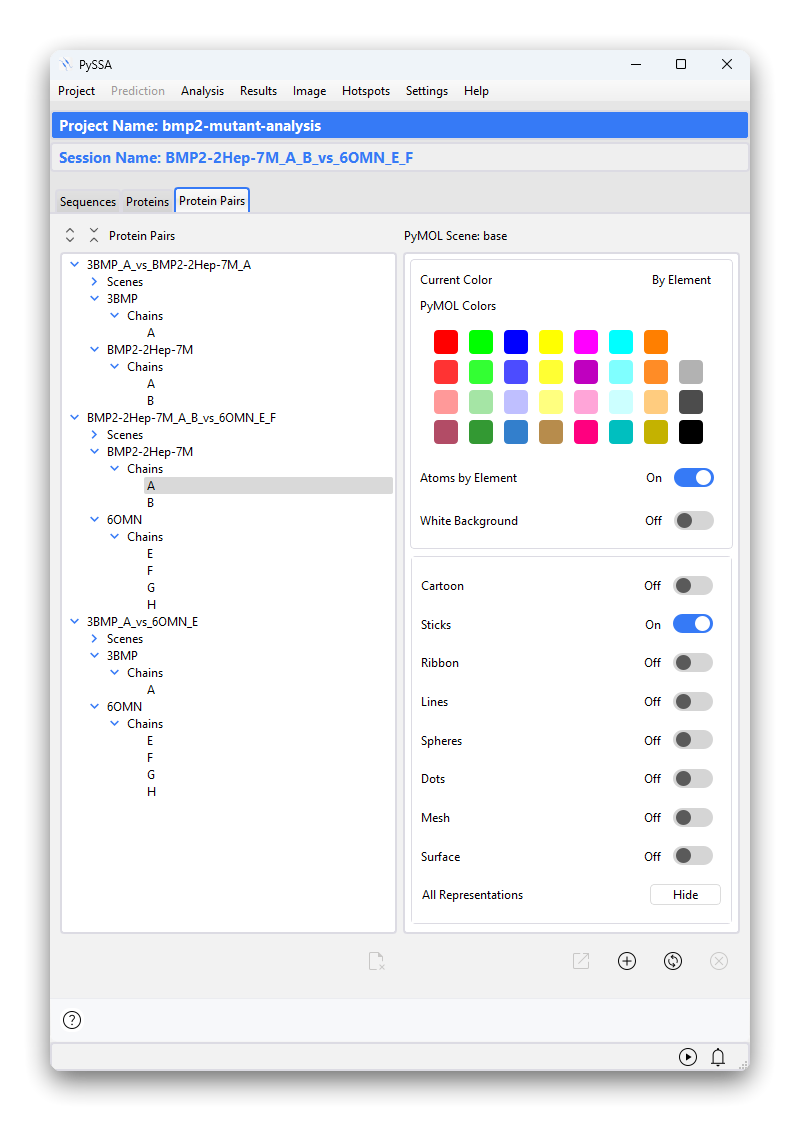The width and height of the screenshot is (800, 1121).
Task: Choose the black color swatch
Action: coord(691,432)
